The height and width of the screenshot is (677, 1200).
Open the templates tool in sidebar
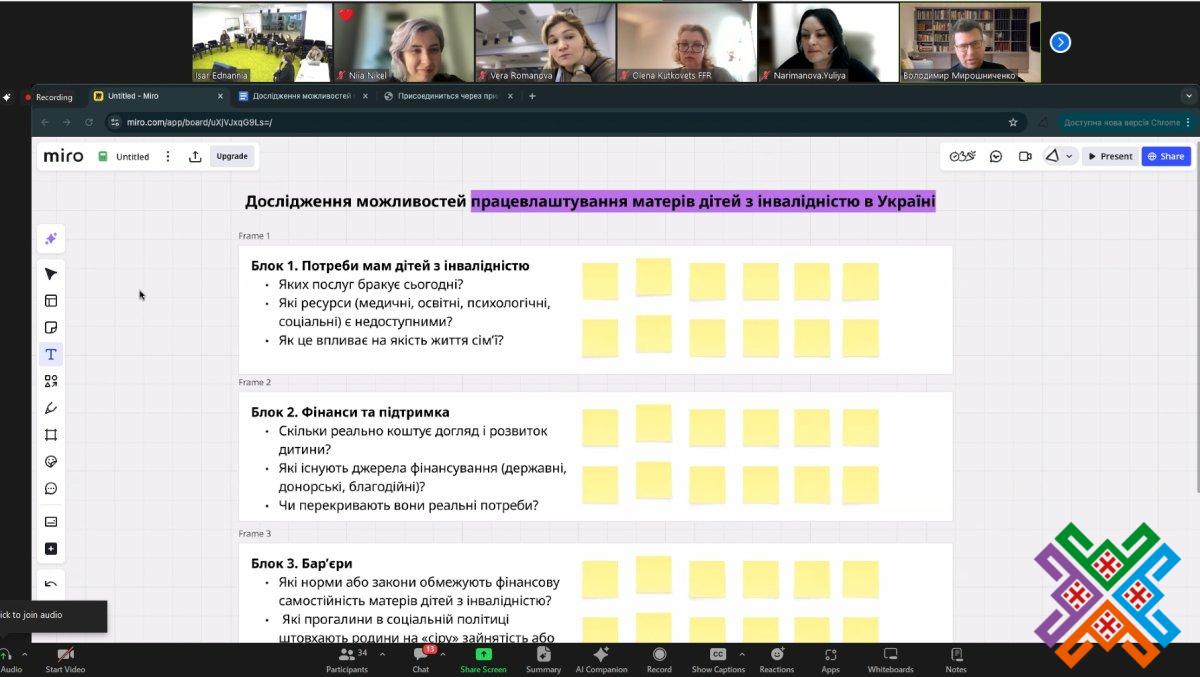click(x=51, y=300)
